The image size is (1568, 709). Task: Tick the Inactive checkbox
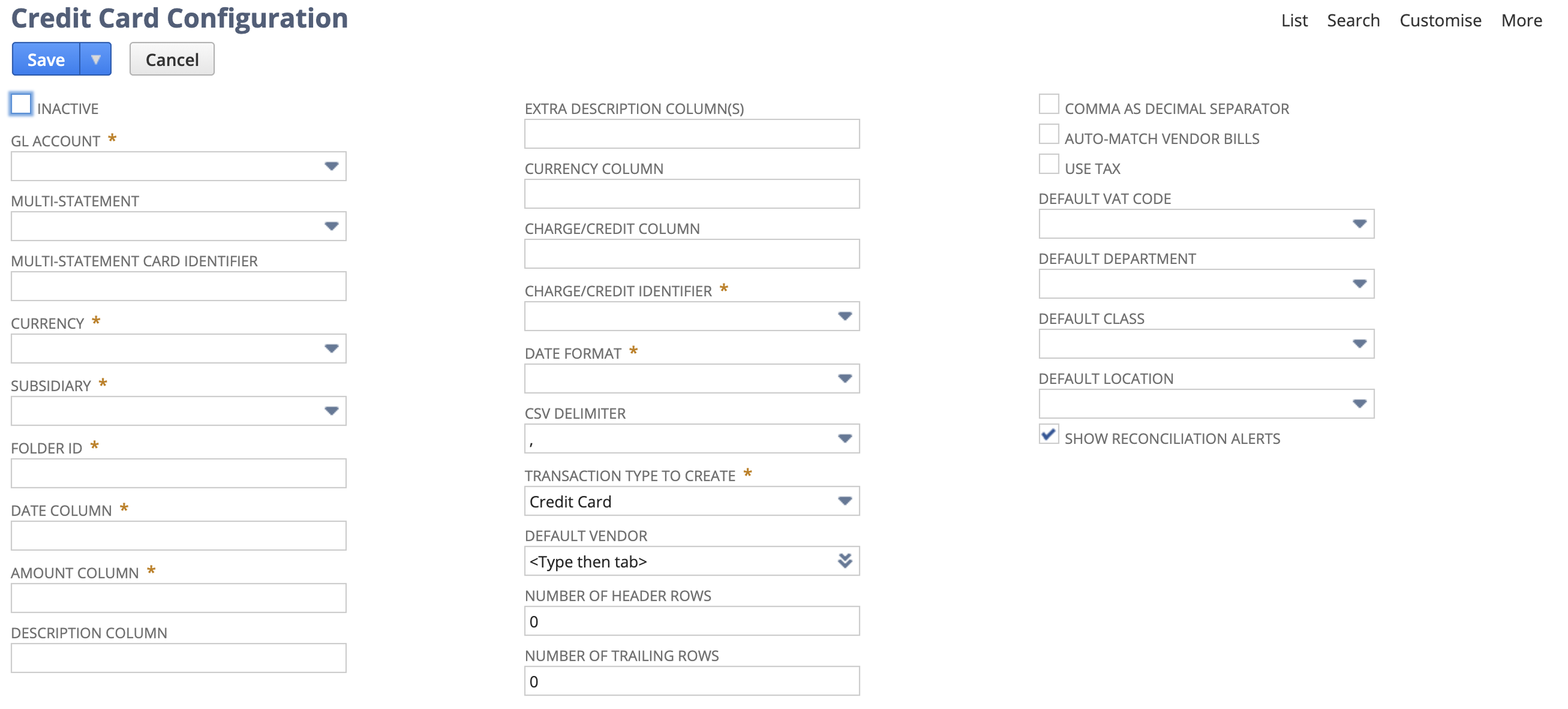21,104
